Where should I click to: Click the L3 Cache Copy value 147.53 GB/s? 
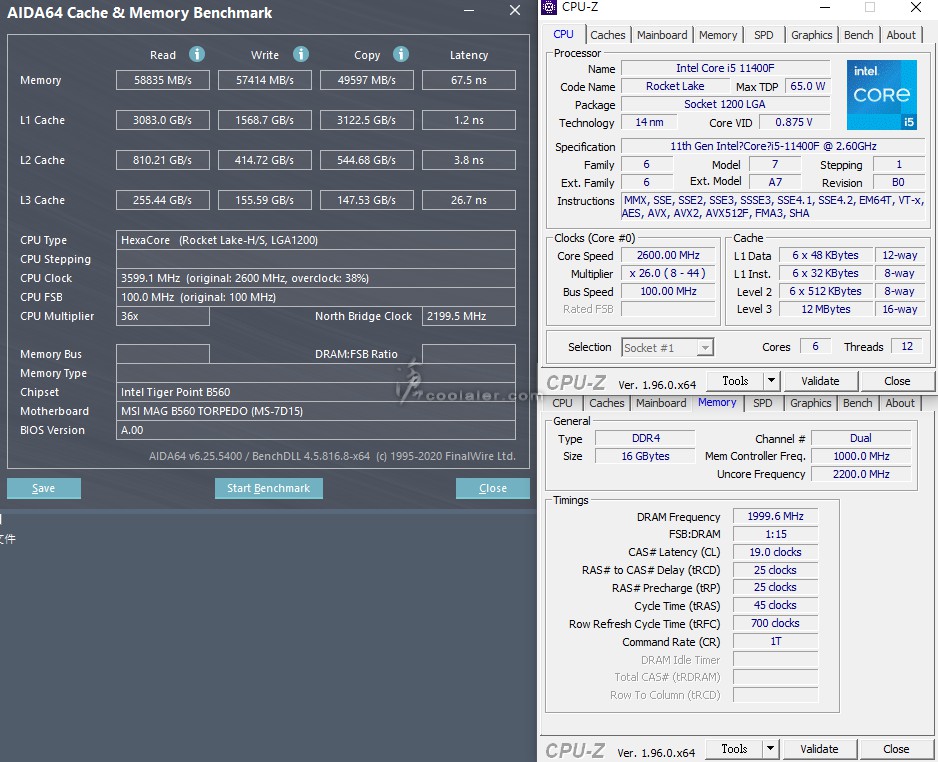(367, 200)
